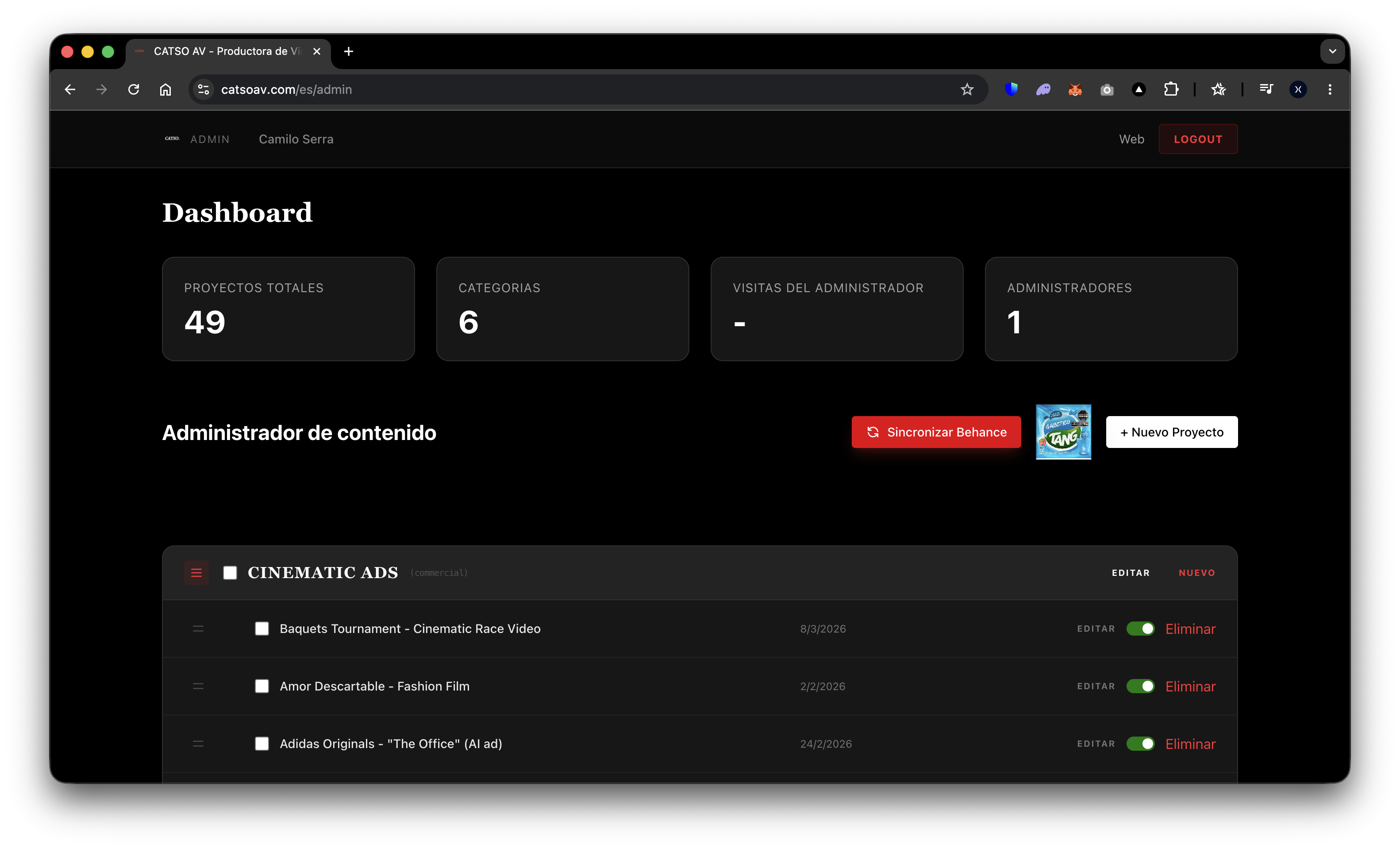Click the + Nuevo Proyecto button
The height and width of the screenshot is (849, 1400).
pos(1172,432)
